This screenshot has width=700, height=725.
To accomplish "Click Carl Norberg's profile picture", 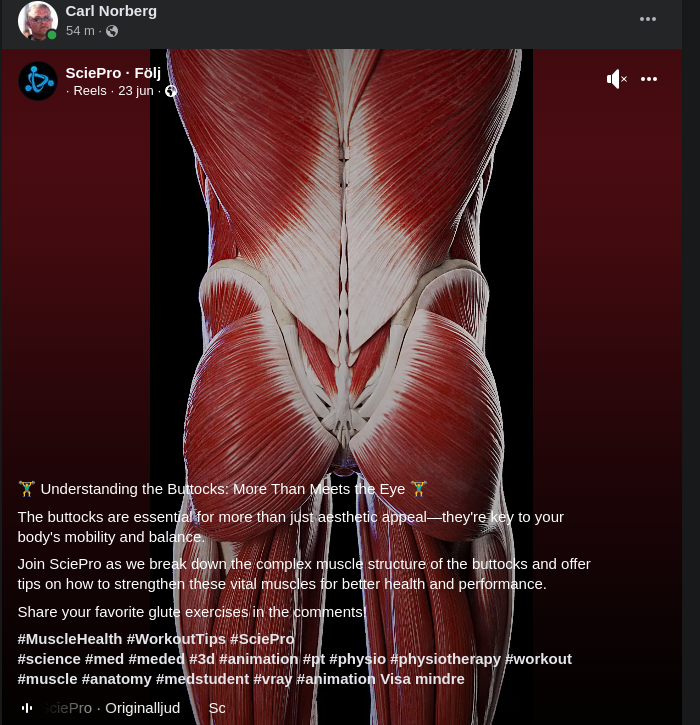I will (x=38, y=20).
